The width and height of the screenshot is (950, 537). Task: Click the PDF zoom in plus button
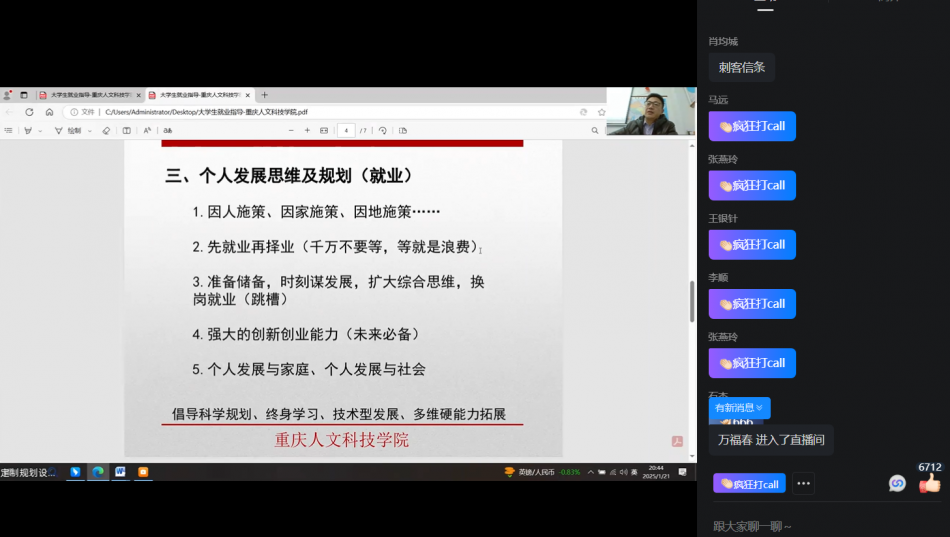307,131
